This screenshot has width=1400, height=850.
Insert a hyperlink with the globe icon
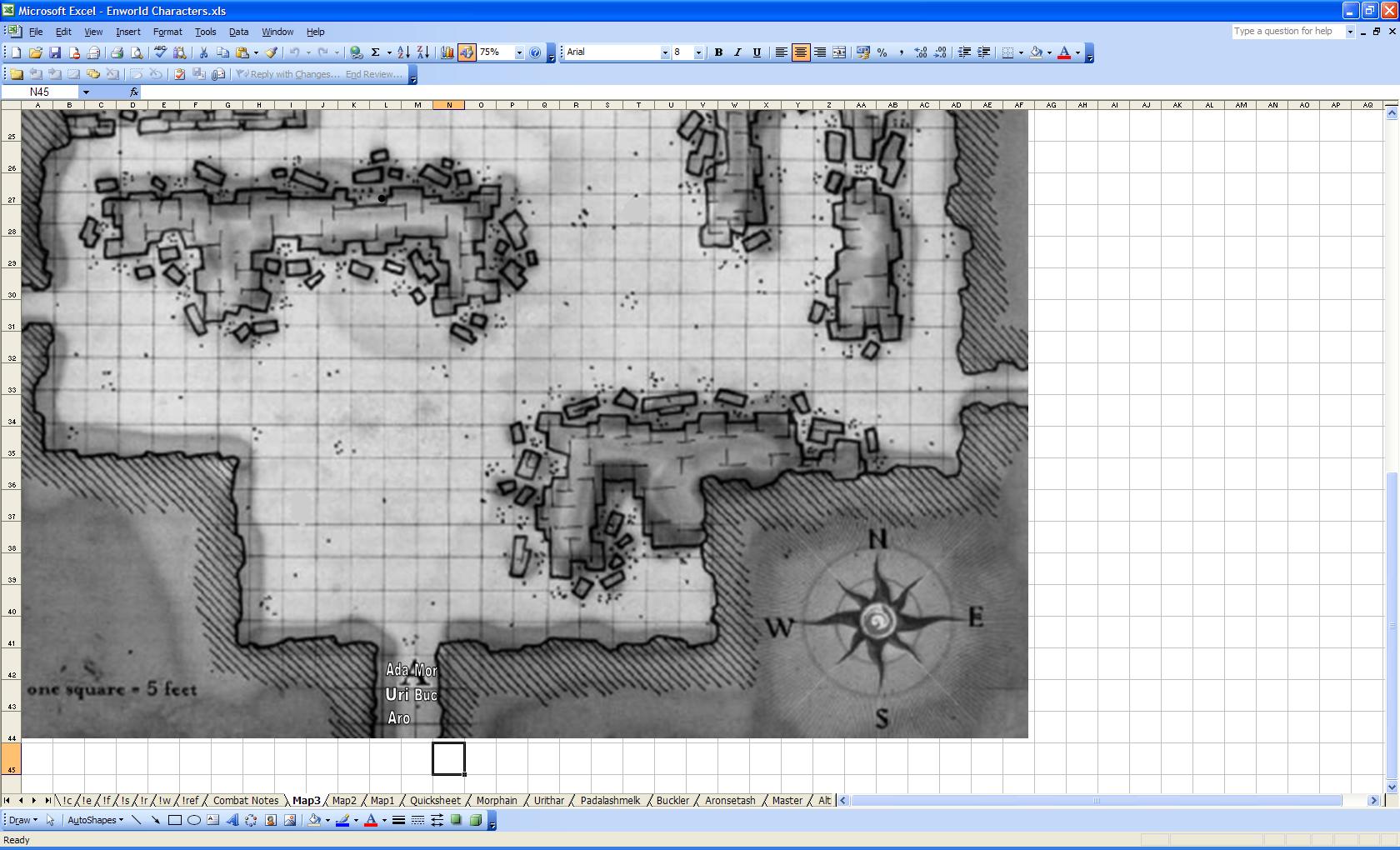[357, 52]
